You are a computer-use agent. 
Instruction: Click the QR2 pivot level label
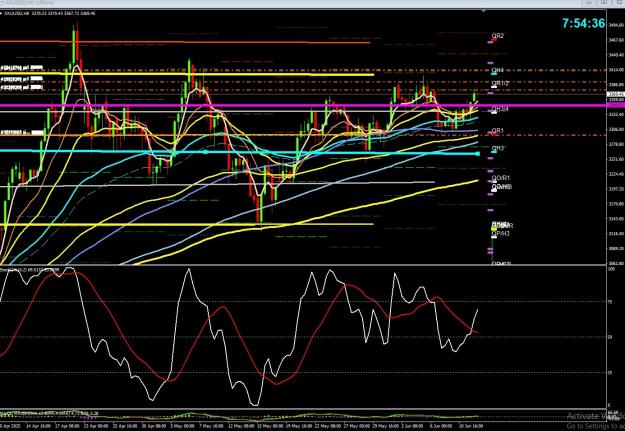pyautogui.click(x=497, y=36)
